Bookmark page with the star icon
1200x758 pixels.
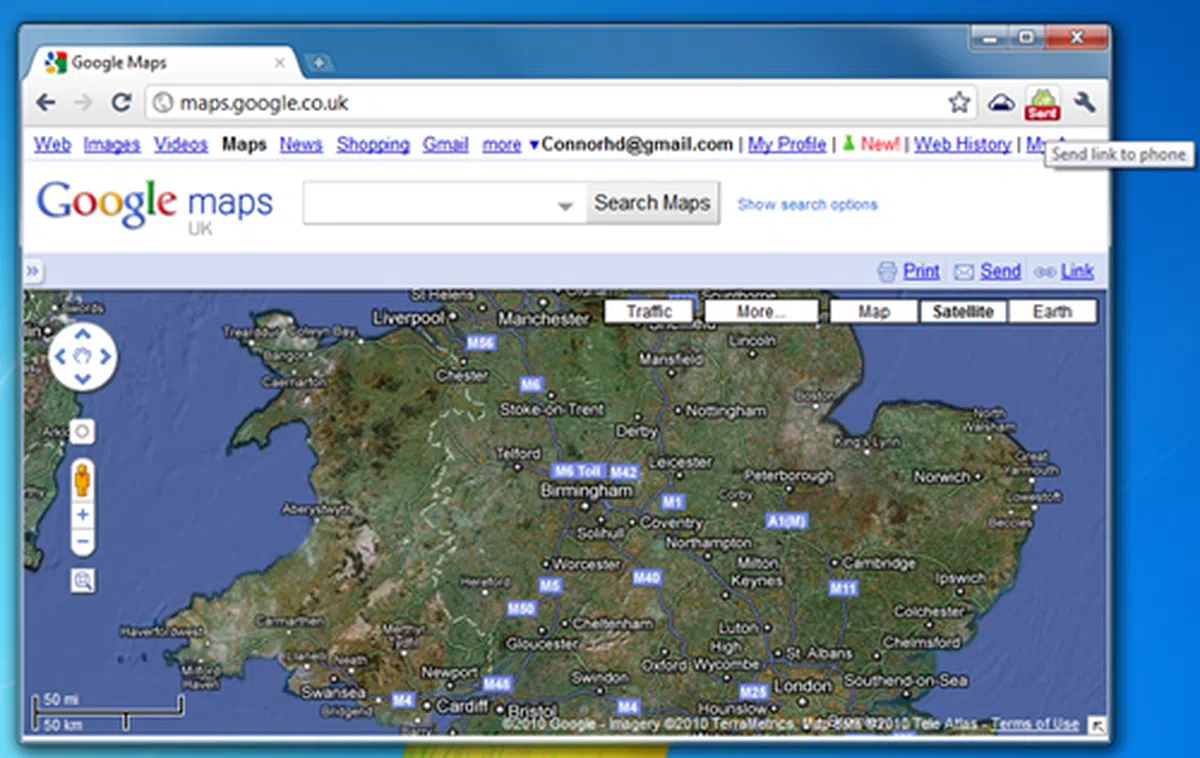click(959, 102)
